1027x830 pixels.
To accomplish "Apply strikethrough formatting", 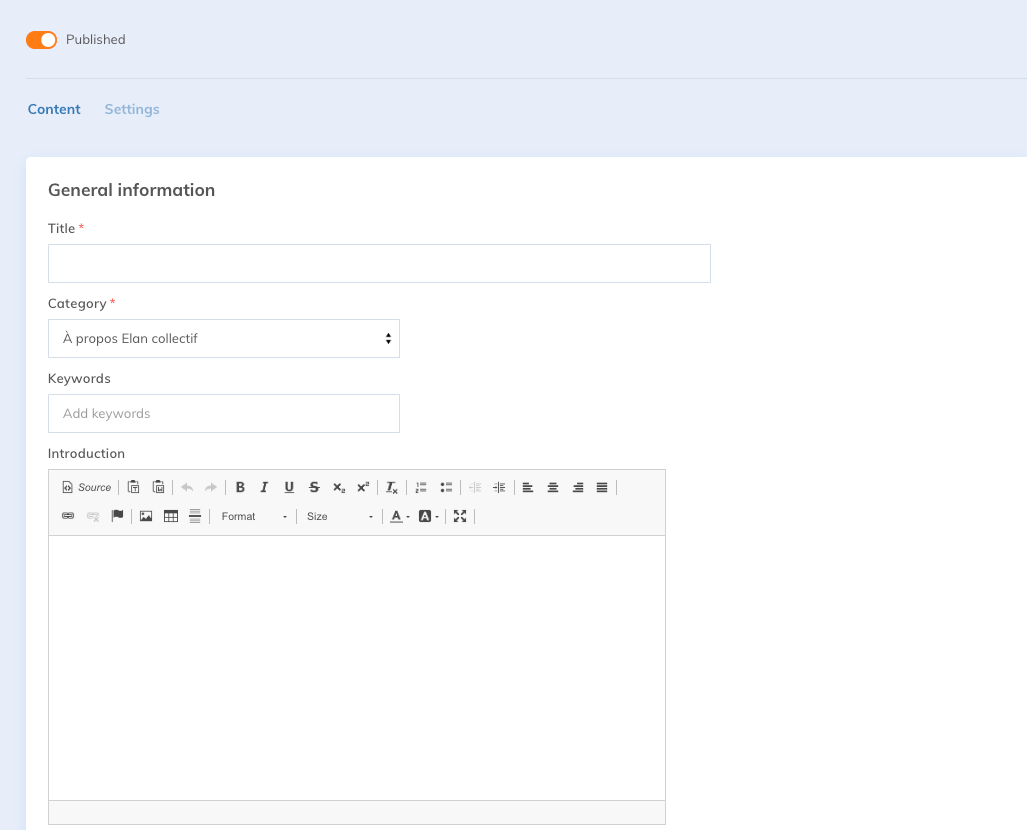I will point(314,487).
